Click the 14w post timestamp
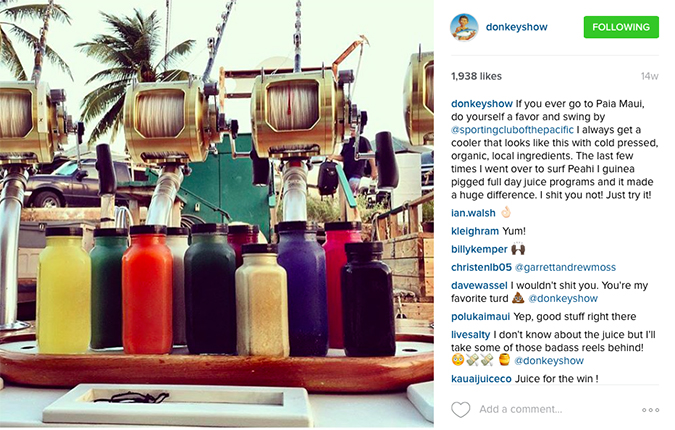This screenshot has width=675, height=430. point(649,76)
